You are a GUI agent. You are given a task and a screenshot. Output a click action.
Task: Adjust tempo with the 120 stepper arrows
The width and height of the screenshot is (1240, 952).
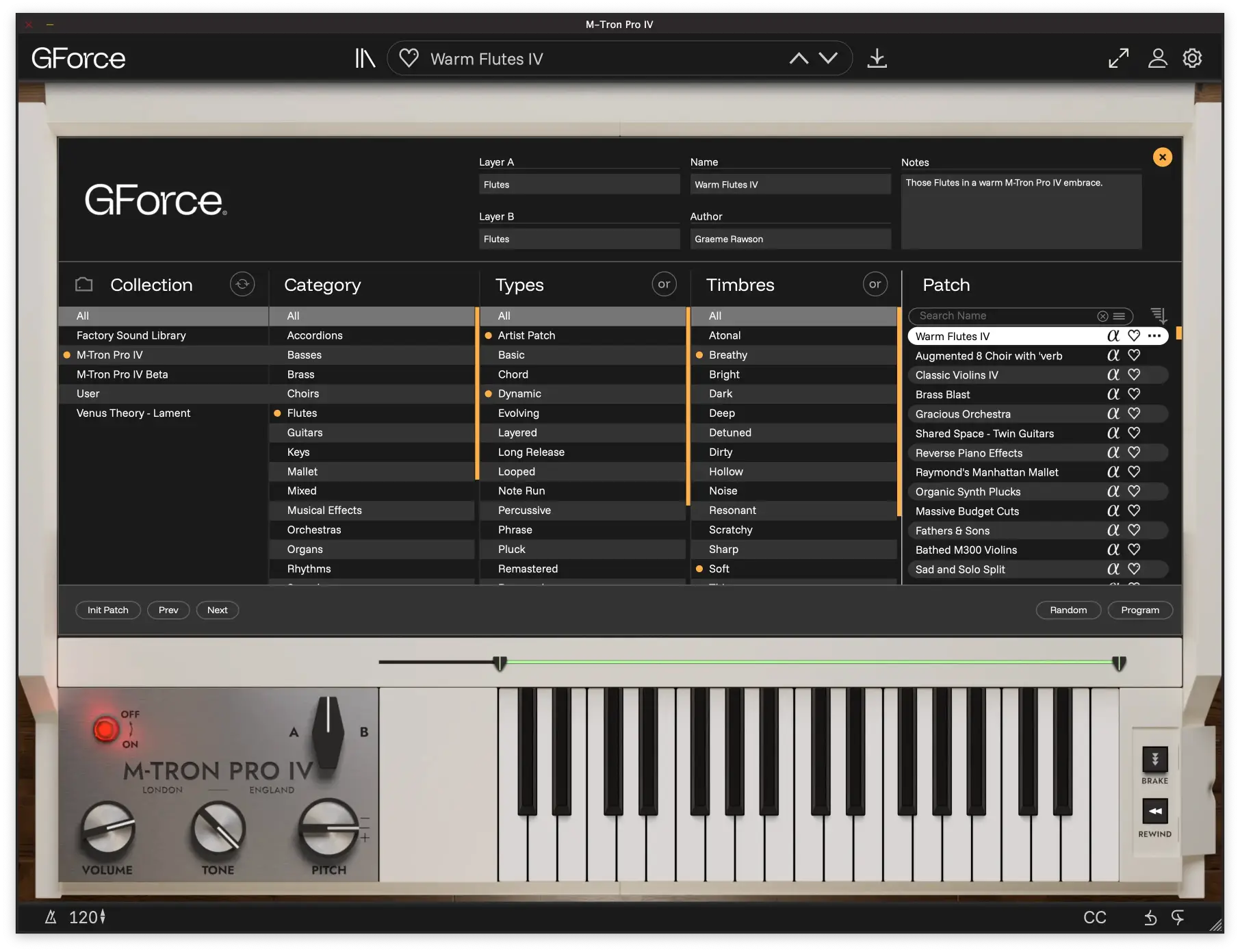[103, 917]
